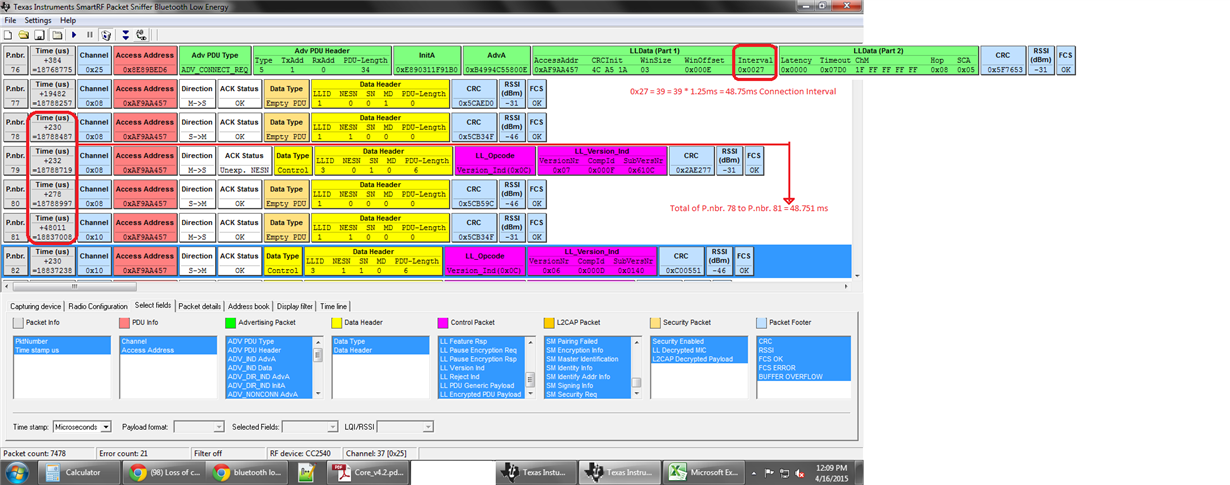1230x485 pixels.
Task: Open the File menu
Action: click(10, 20)
